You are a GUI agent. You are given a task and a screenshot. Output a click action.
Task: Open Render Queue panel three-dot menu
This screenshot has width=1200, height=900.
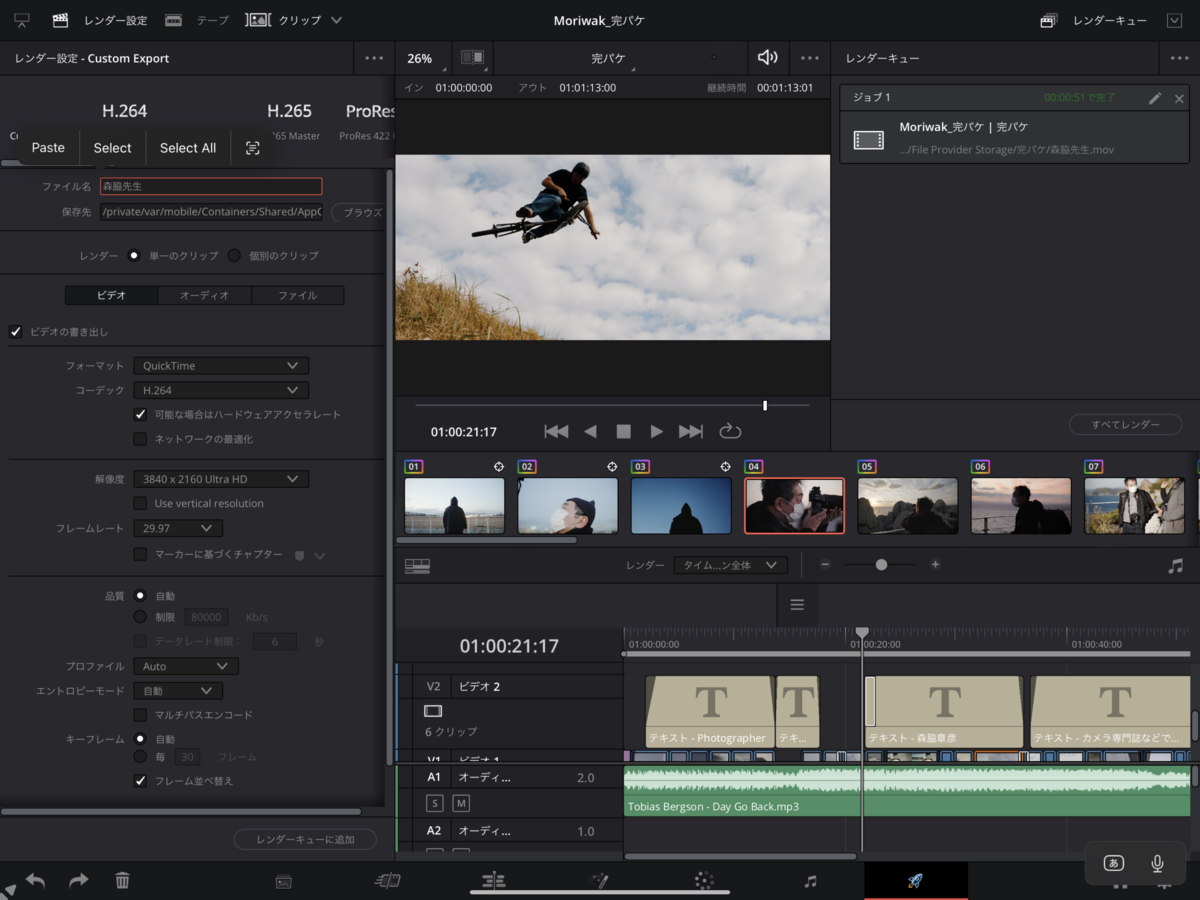point(1180,58)
